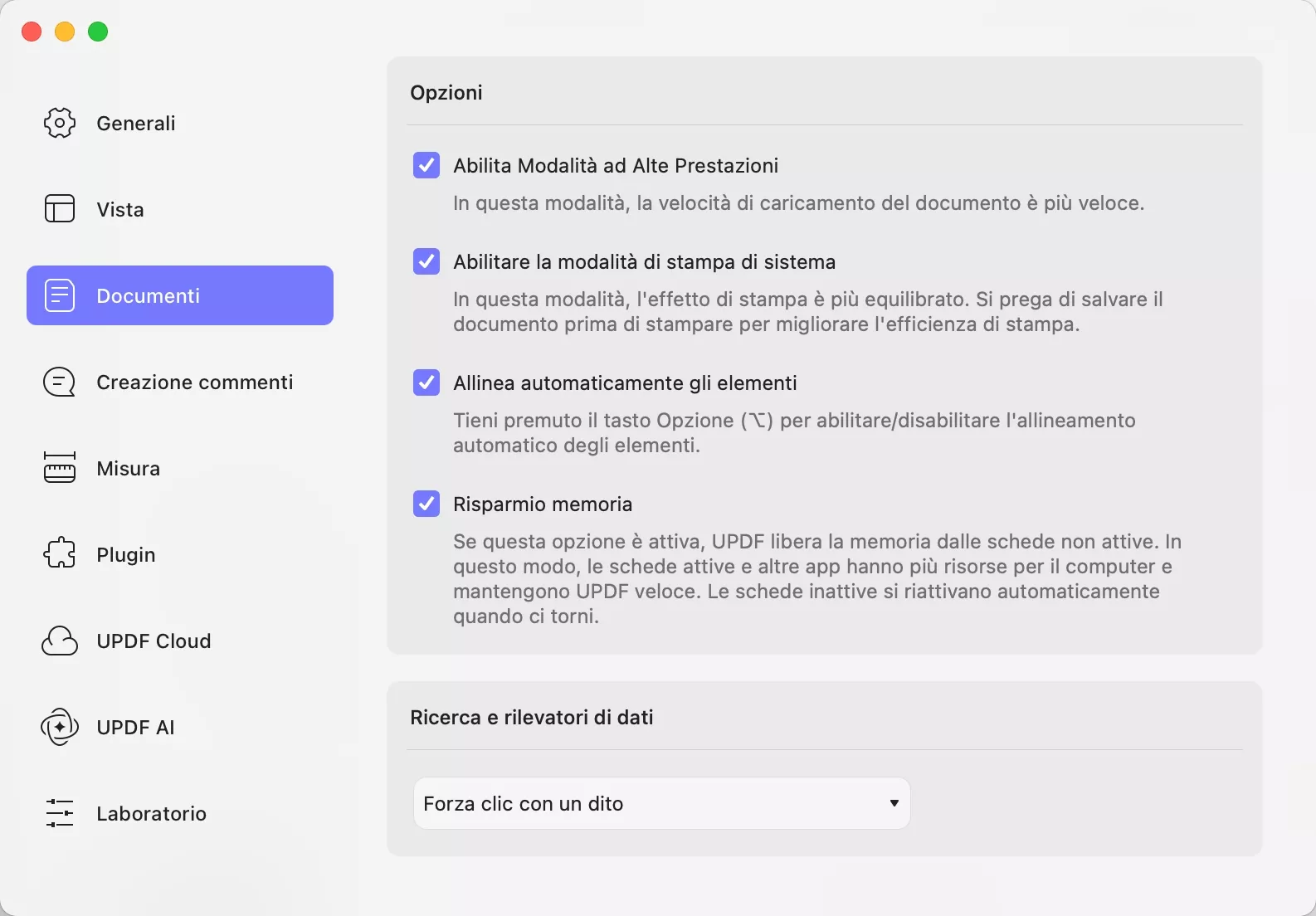Select the Misura ruler icon
1316x916 pixels.
58,467
